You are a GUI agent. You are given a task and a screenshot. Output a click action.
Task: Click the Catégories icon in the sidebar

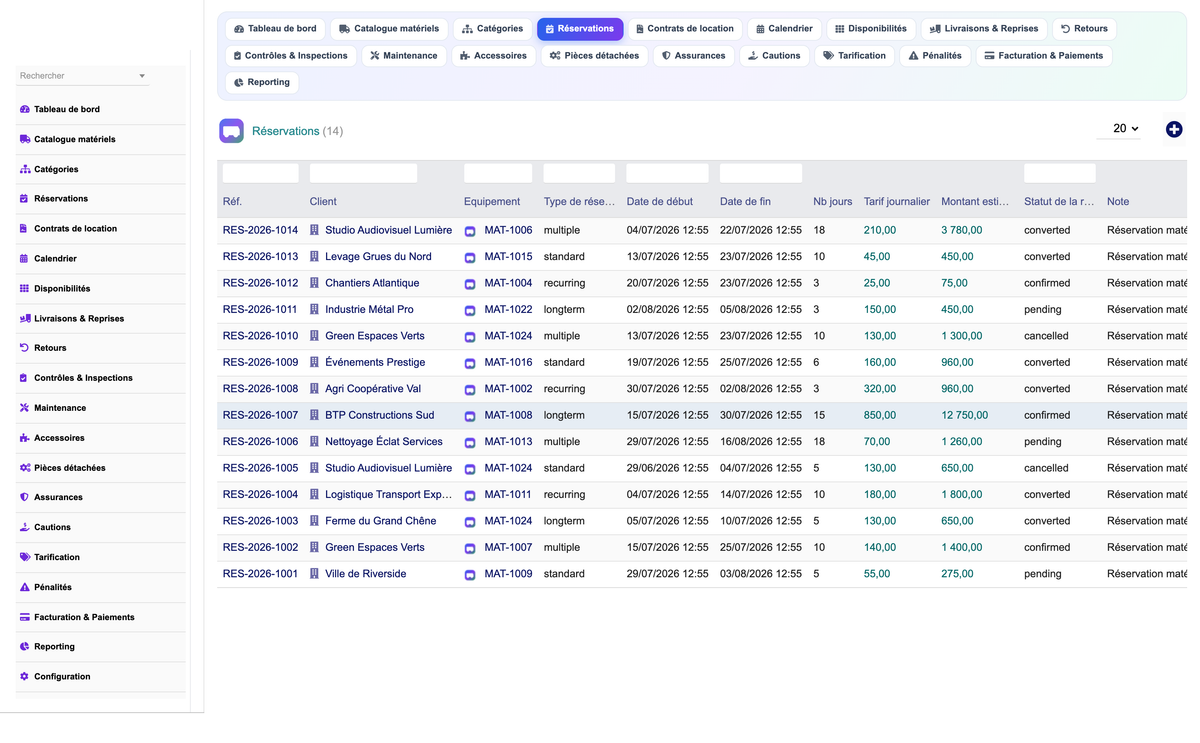pyautogui.click(x=25, y=169)
